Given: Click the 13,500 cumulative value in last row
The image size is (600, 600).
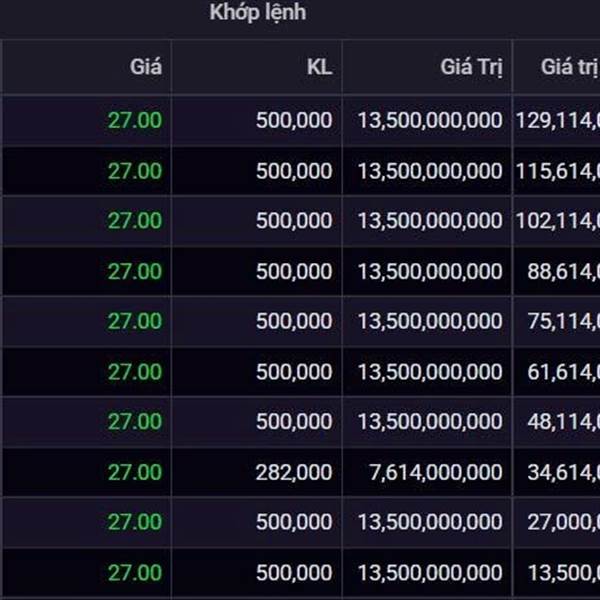Looking at the screenshot, I should (x=563, y=573).
